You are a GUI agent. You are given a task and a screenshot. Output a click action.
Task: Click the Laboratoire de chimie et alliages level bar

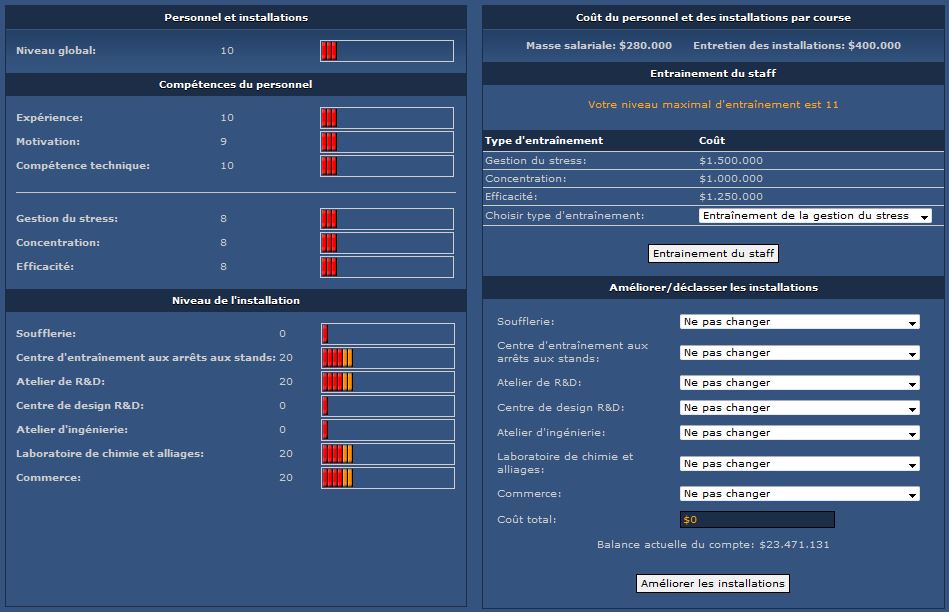point(388,454)
